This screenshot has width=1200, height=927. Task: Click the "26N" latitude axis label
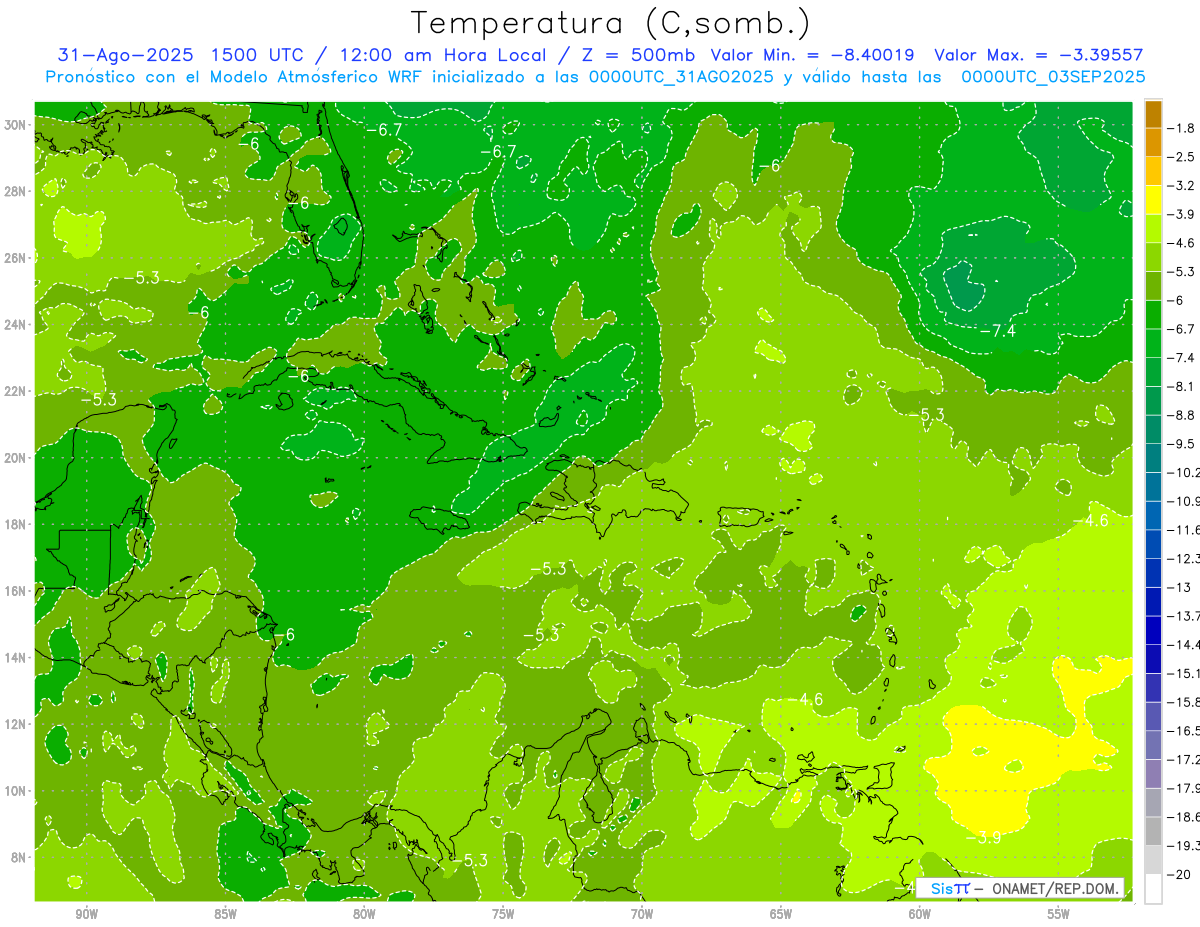point(17,258)
